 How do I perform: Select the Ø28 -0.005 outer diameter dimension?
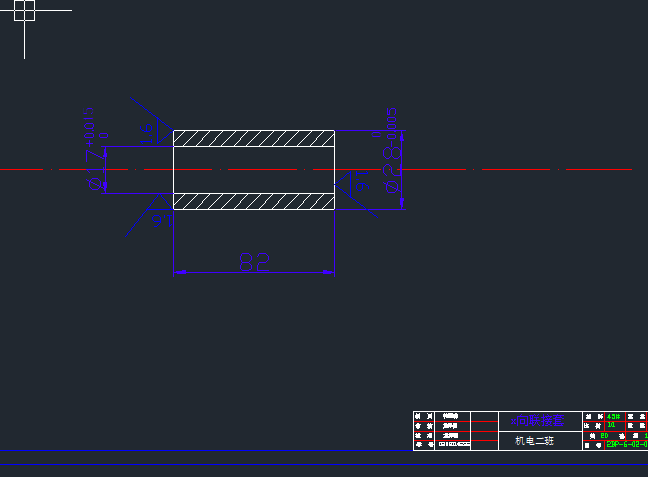point(392,150)
